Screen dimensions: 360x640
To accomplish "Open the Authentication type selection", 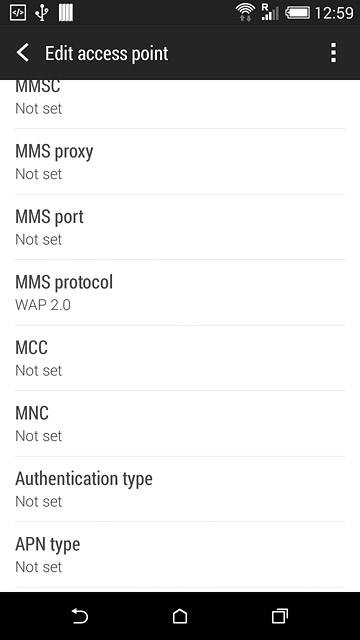I will 180,489.
